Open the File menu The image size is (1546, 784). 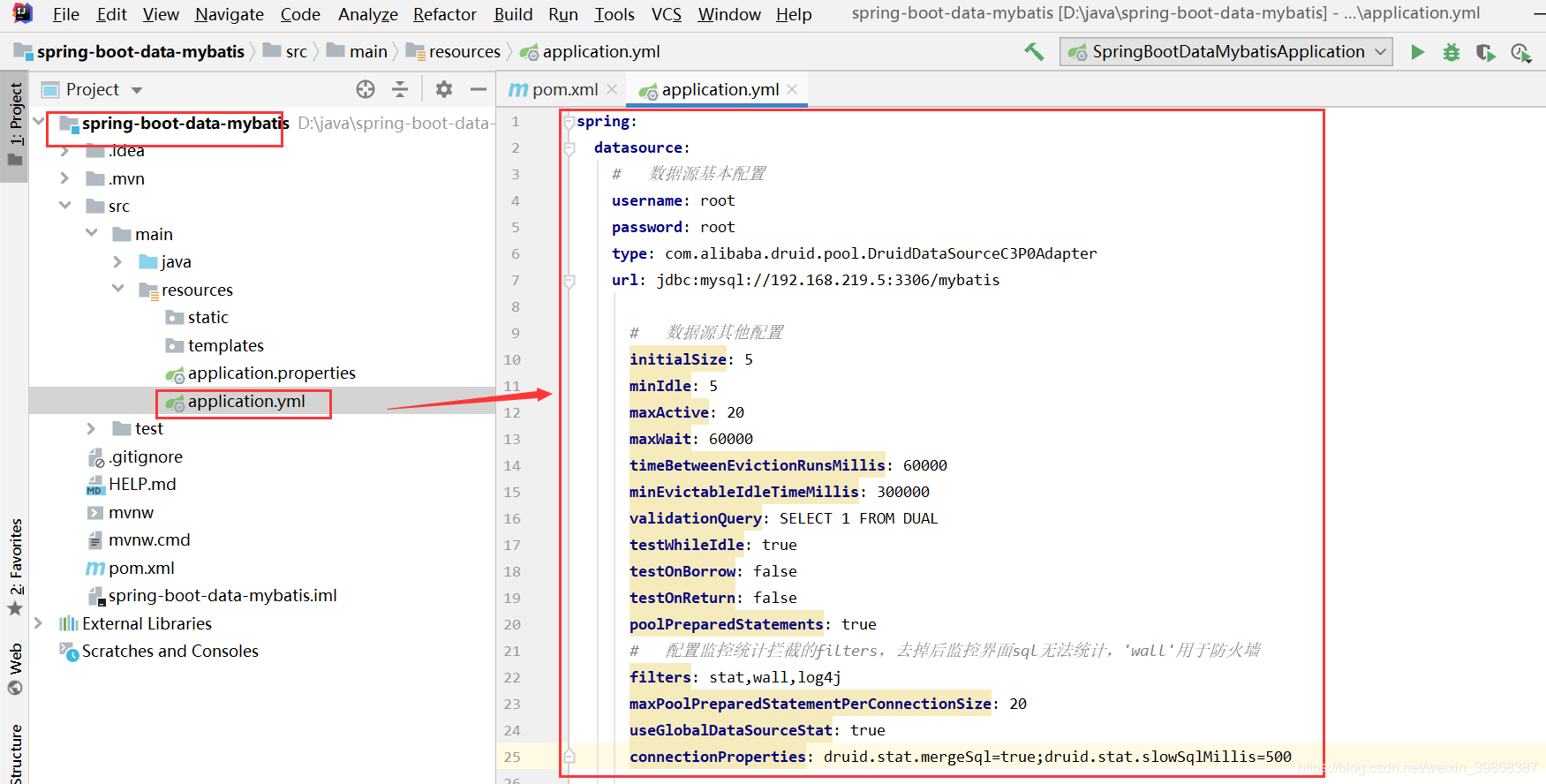[65, 14]
